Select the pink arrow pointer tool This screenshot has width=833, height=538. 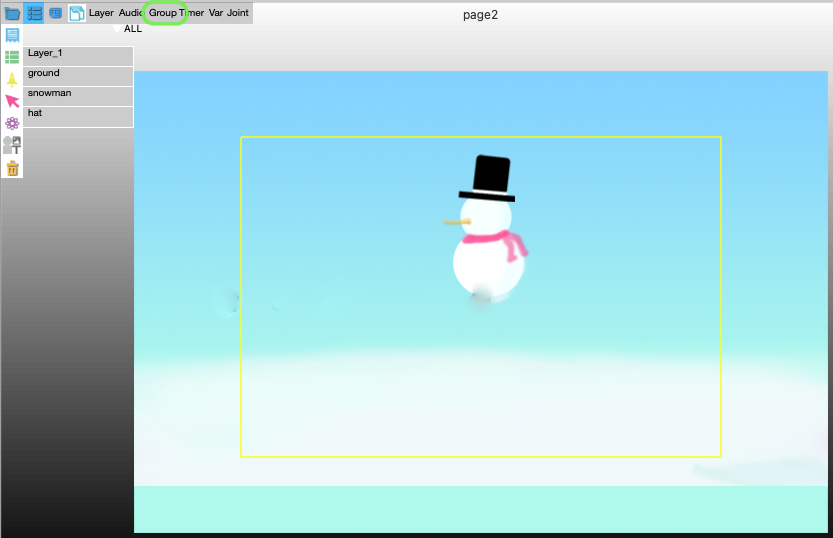coord(12,101)
